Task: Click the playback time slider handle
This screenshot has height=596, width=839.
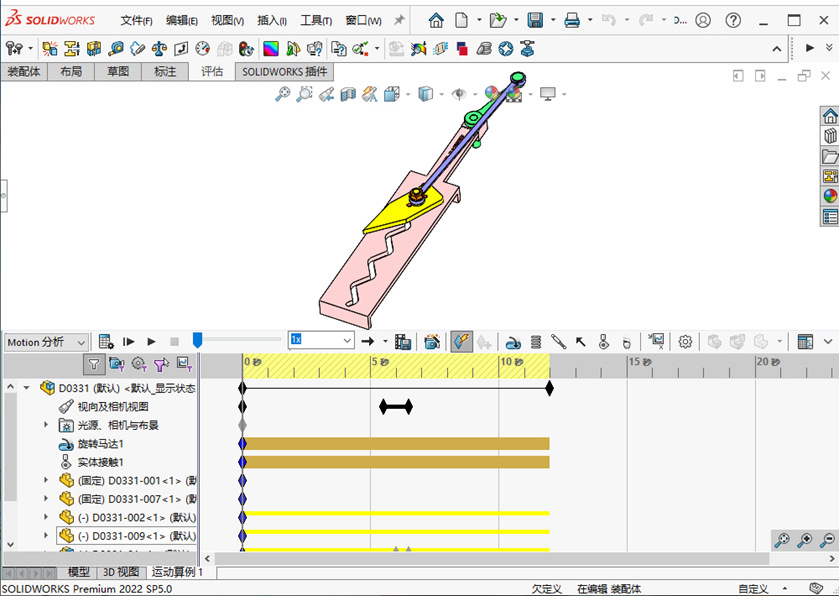Action: click(197, 340)
